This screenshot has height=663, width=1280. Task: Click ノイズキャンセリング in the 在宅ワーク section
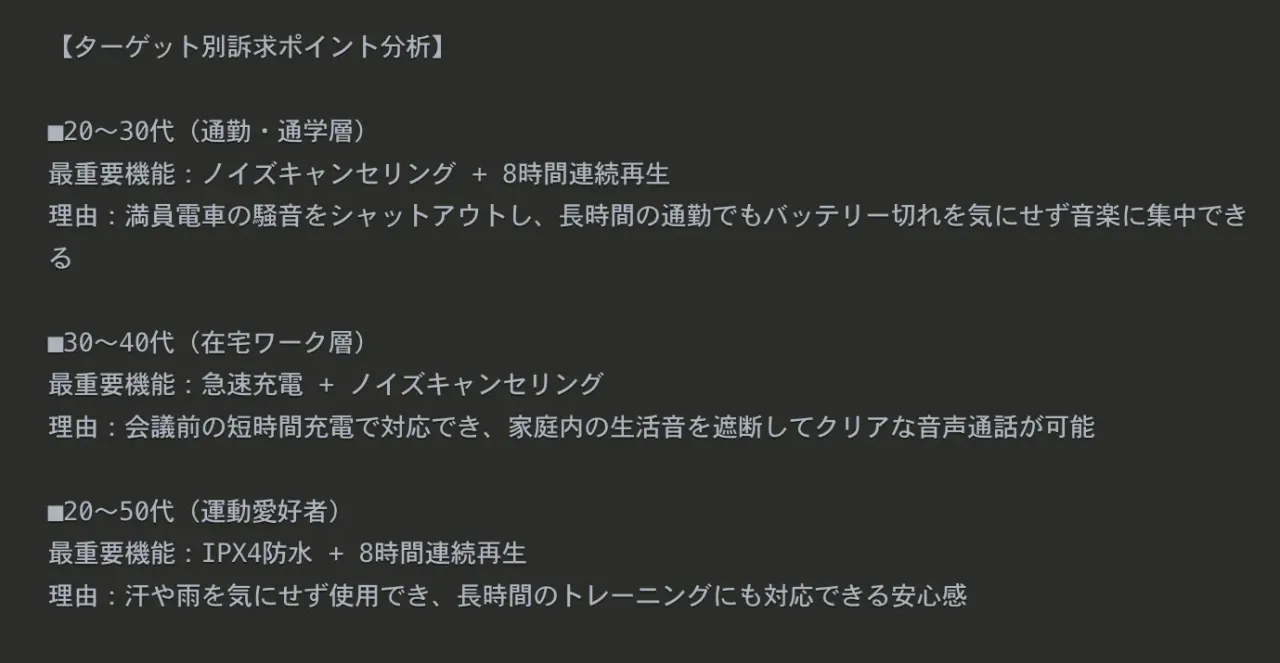pos(476,385)
